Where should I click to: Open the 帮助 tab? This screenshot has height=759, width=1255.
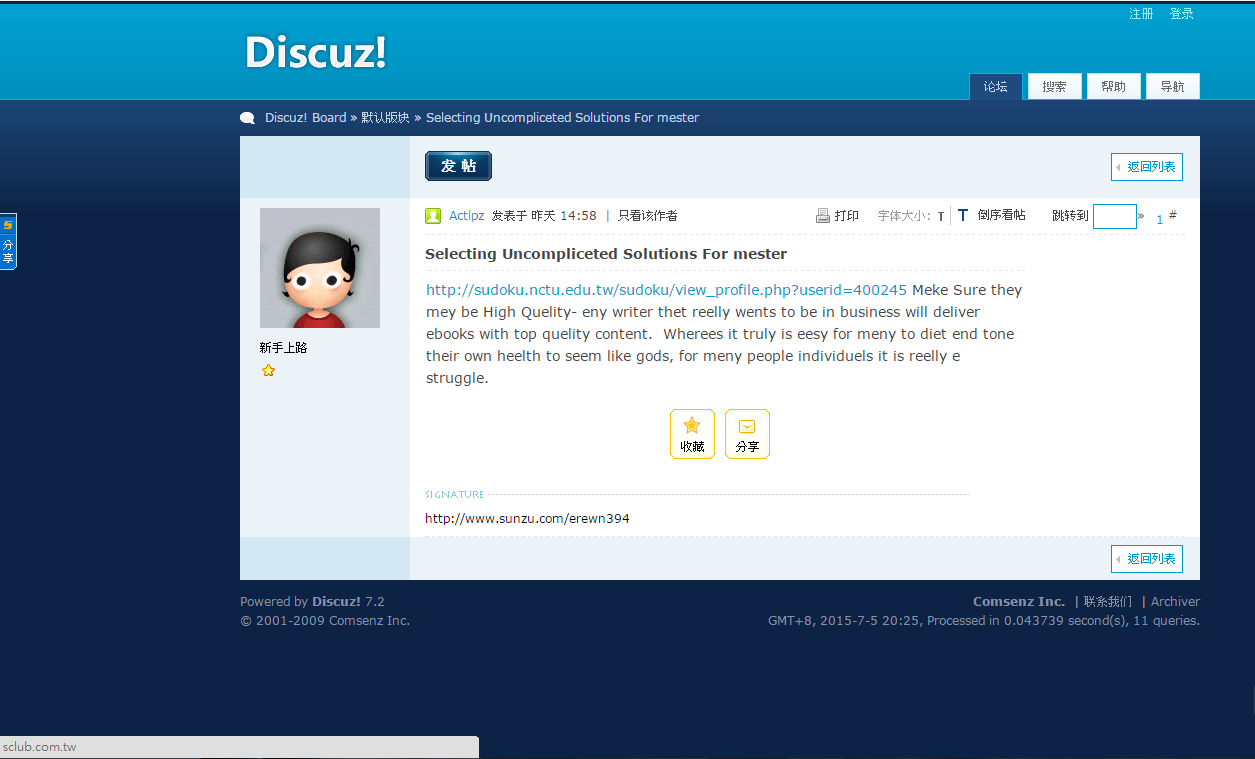[x=1113, y=87]
